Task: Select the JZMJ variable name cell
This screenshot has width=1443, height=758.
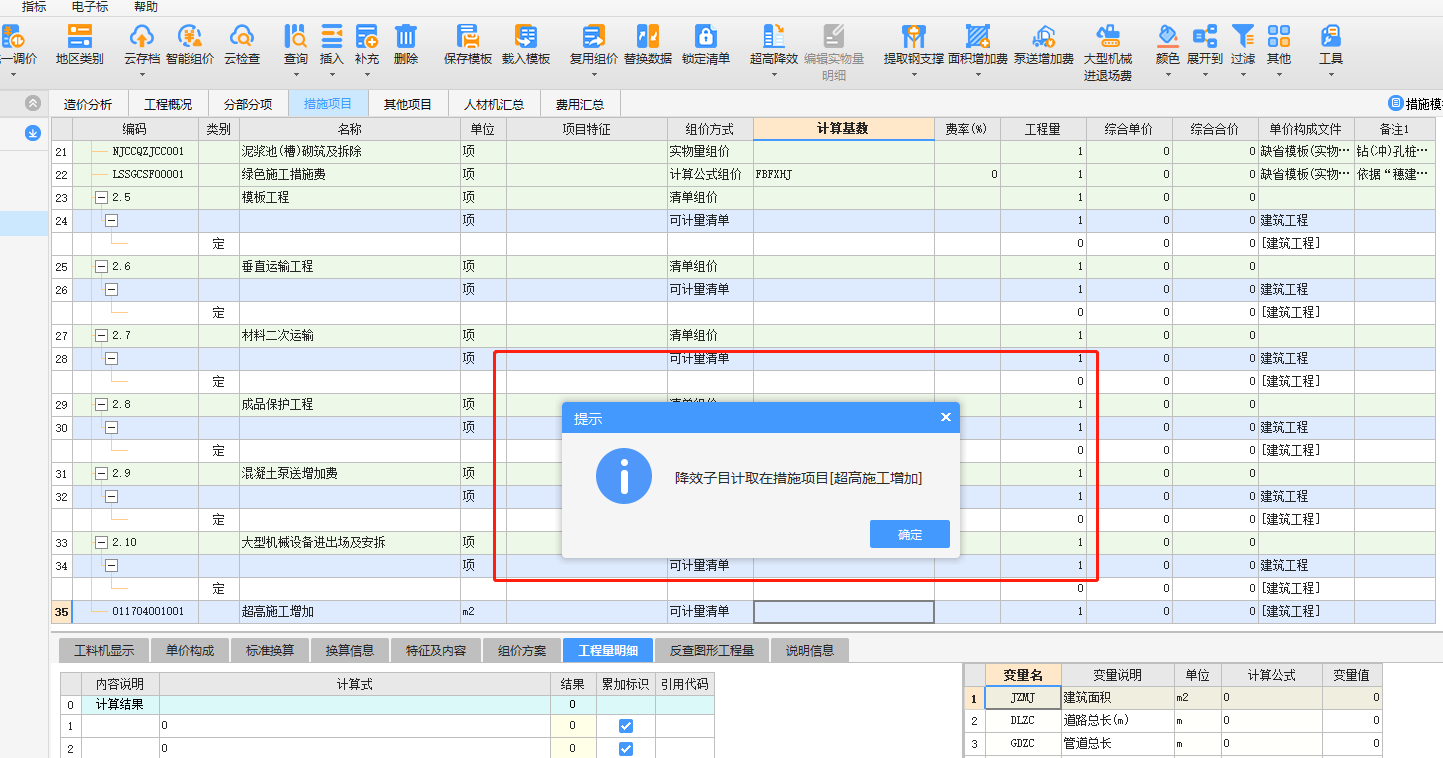Action: (1024, 698)
